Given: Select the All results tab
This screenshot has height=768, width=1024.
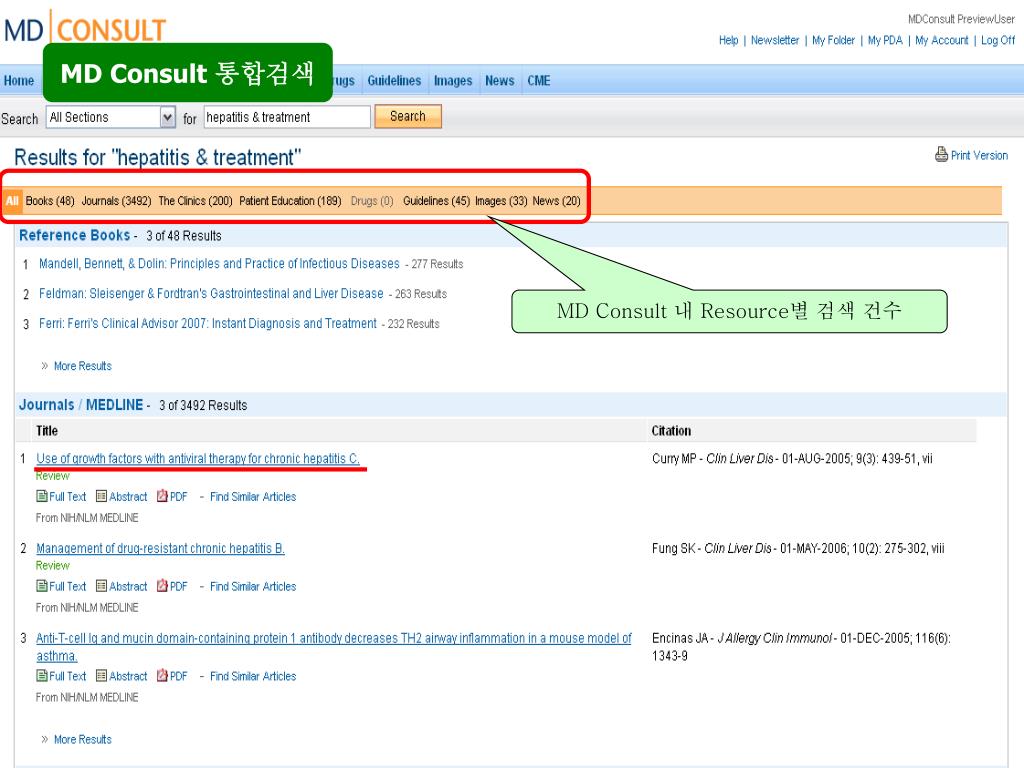Looking at the screenshot, I should point(12,200).
